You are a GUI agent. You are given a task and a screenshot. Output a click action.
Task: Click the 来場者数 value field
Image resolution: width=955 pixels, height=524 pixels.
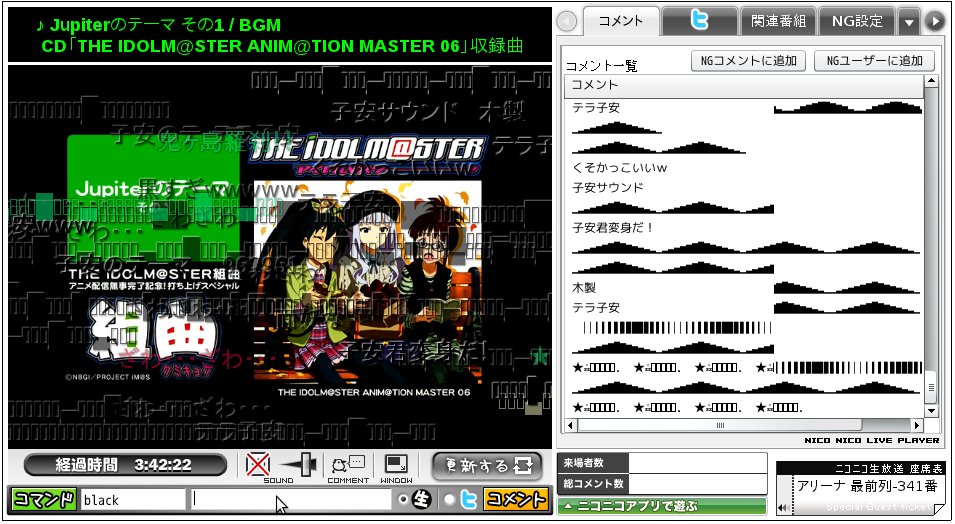(x=697, y=463)
